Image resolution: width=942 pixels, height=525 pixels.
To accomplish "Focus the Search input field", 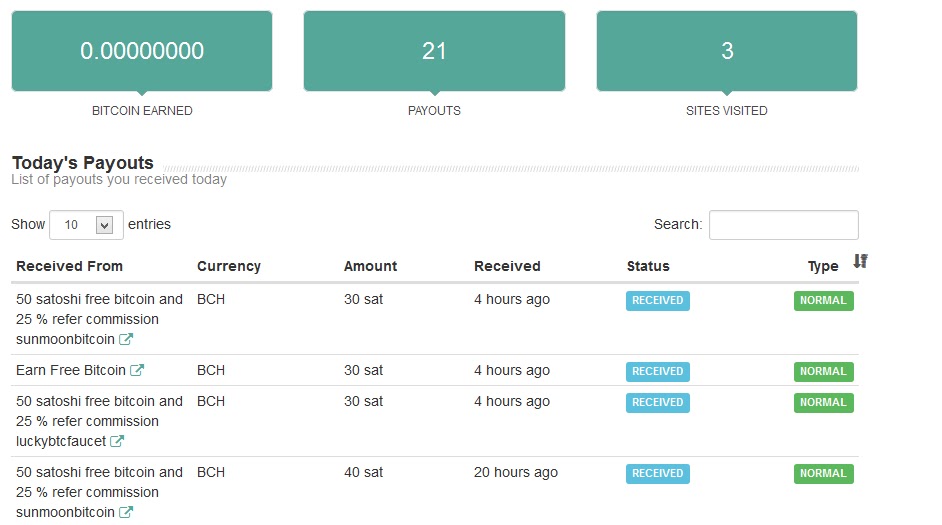I will coord(783,225).
